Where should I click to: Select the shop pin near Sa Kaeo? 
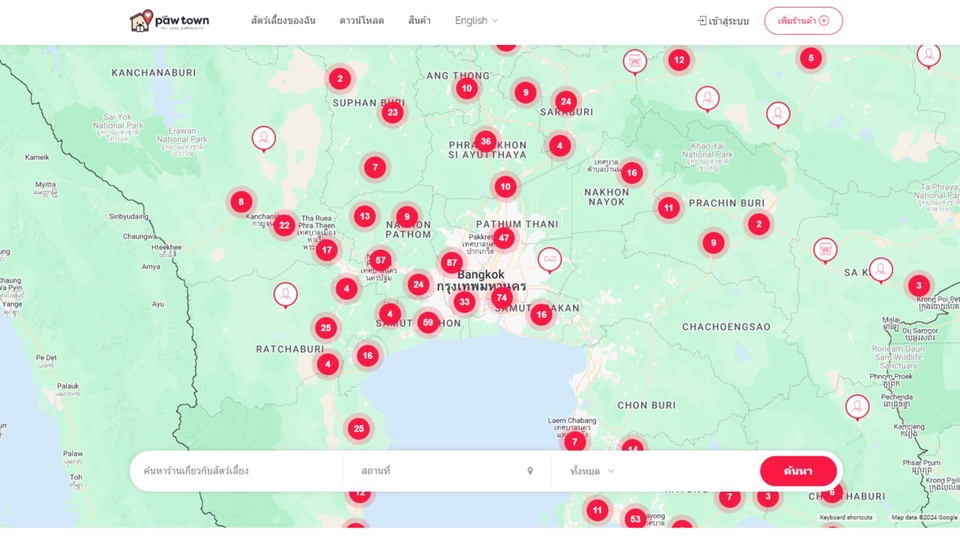coord(825,250)
